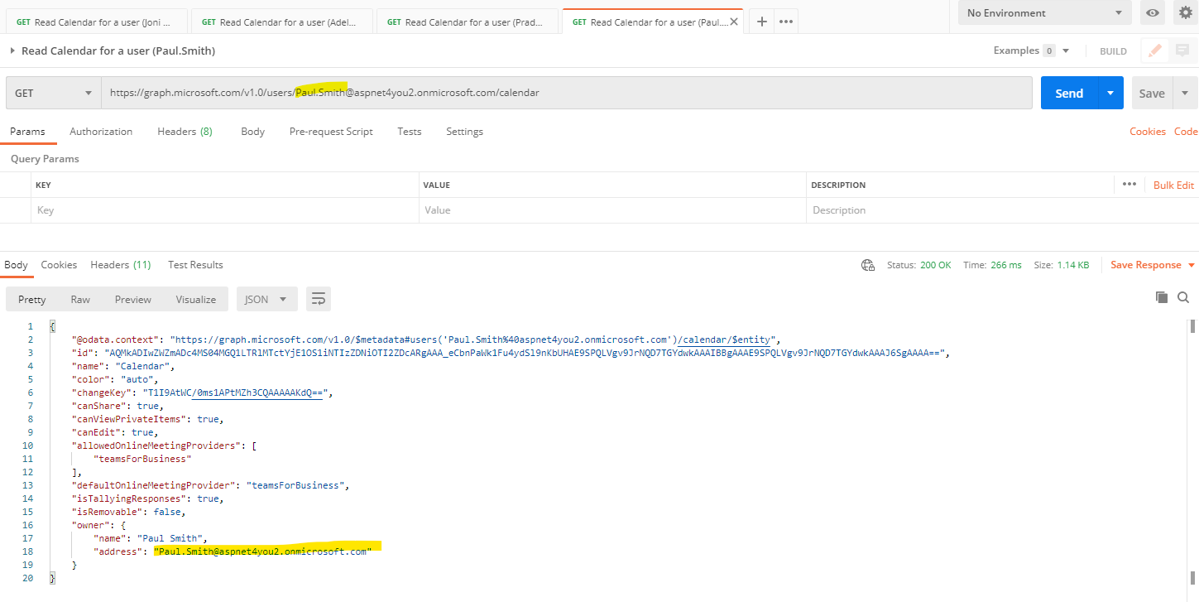
Task: Click the Status: 200 OK text
Action: pyautogui.click(x=919, y=265)
